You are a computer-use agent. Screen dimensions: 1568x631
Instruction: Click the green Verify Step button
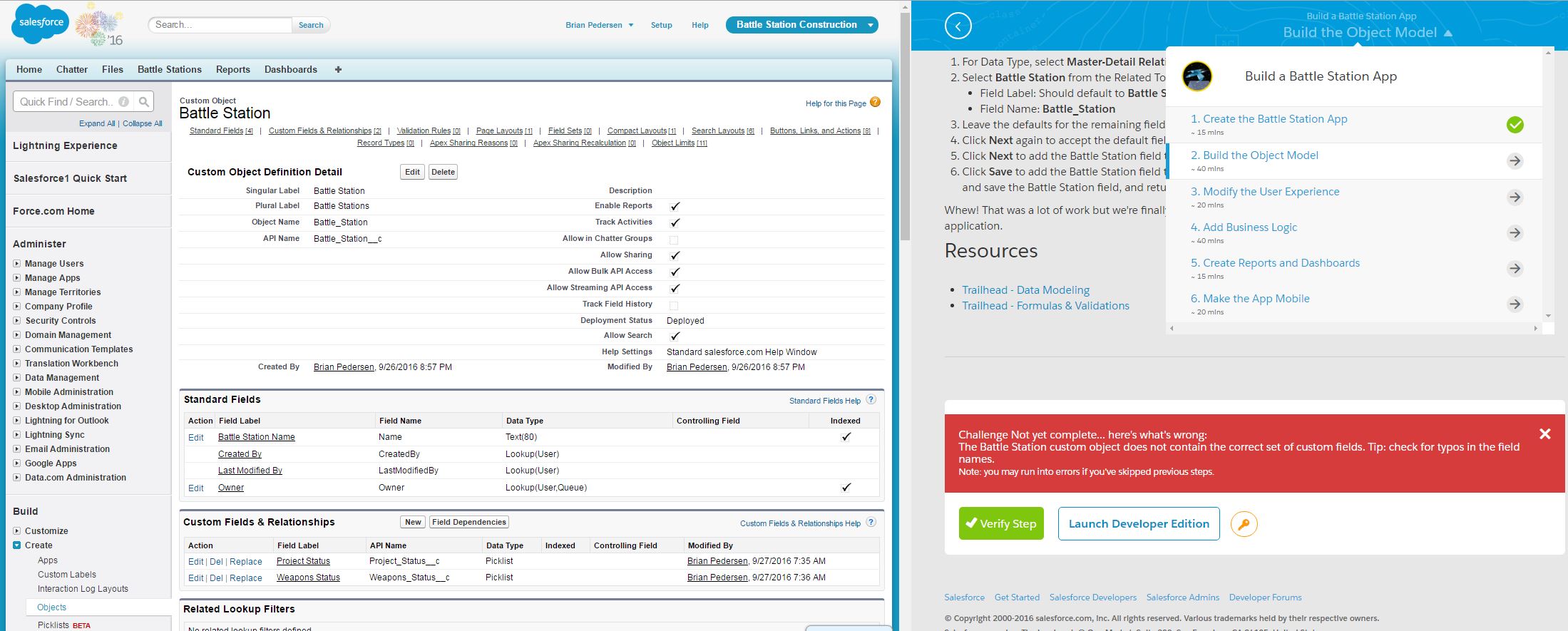(1001, 523)
